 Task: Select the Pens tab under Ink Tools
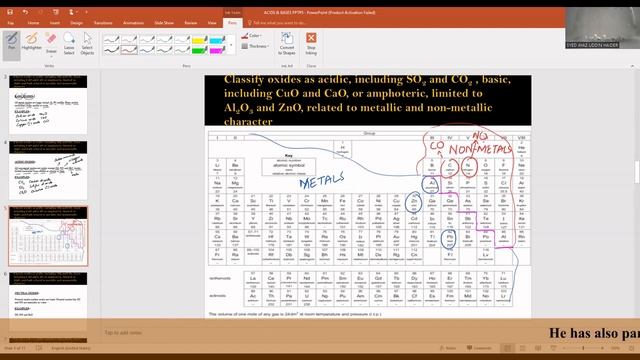232,23
